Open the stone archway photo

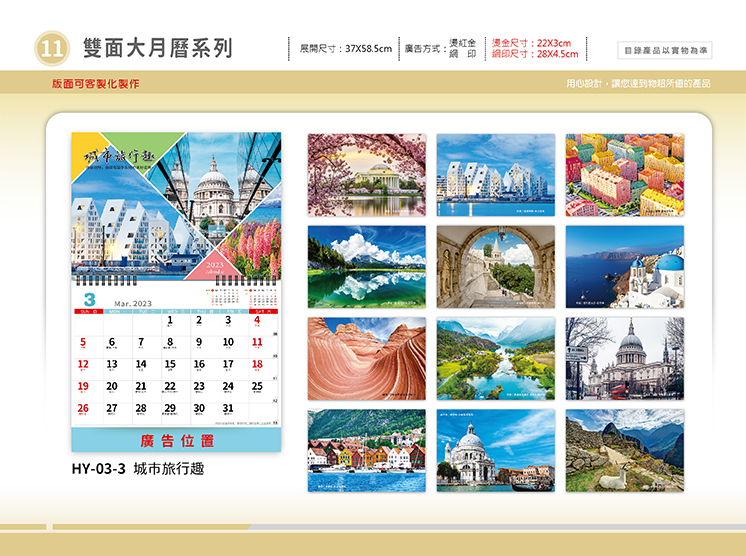[x=495, y=267]
